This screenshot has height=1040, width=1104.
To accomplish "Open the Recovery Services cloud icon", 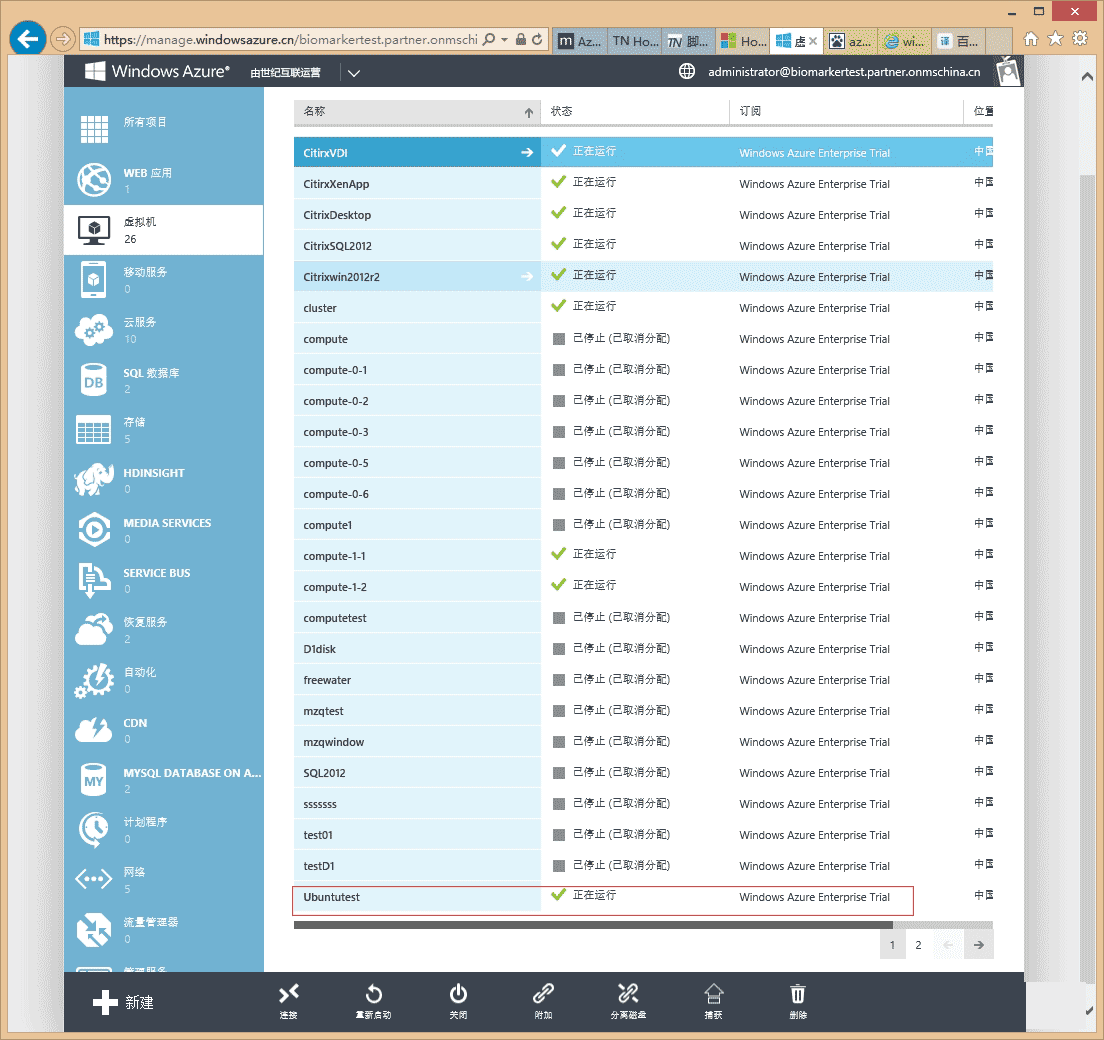I will pyautogui.click(x=94, y=629).
